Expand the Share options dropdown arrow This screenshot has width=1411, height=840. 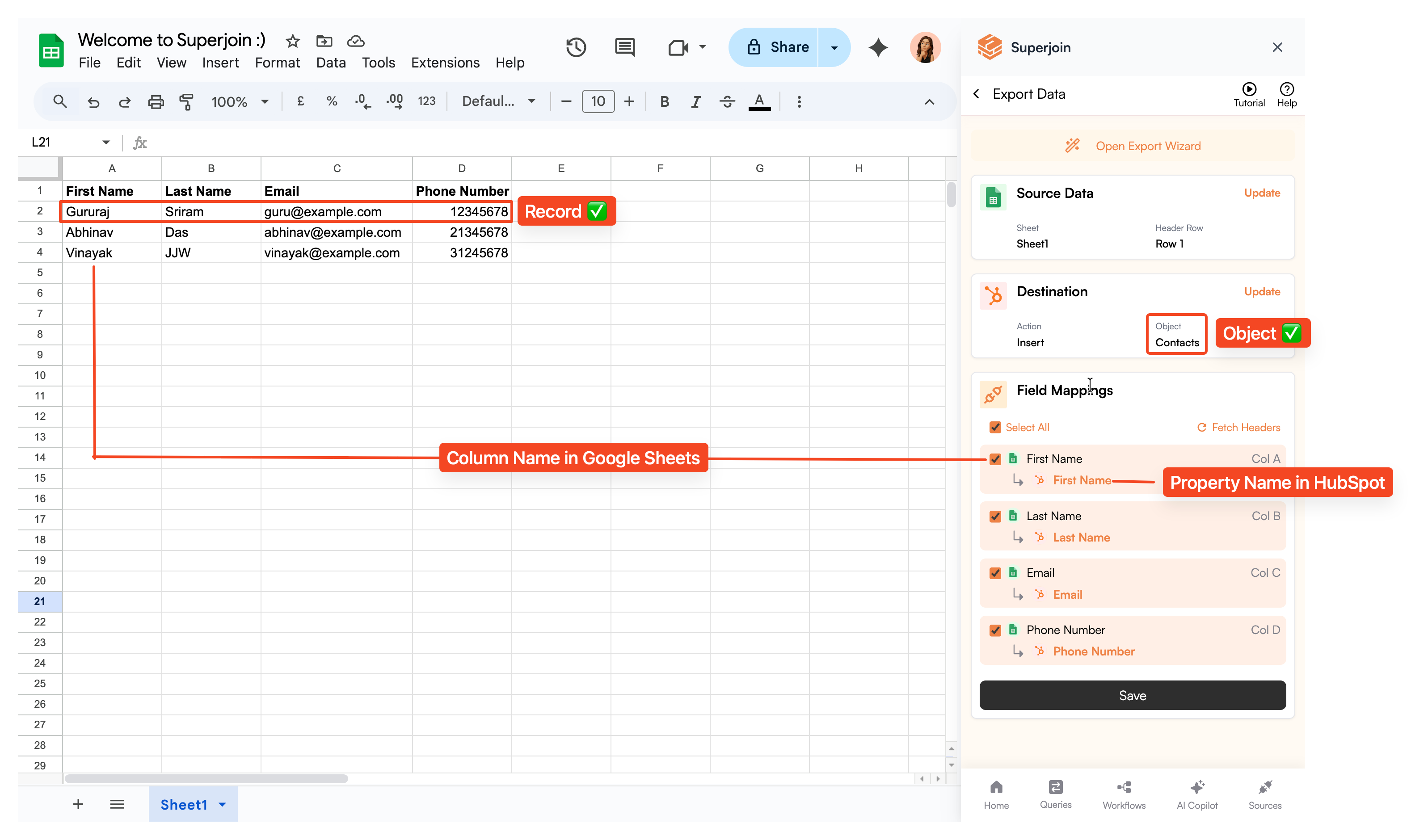pos(834,47)
